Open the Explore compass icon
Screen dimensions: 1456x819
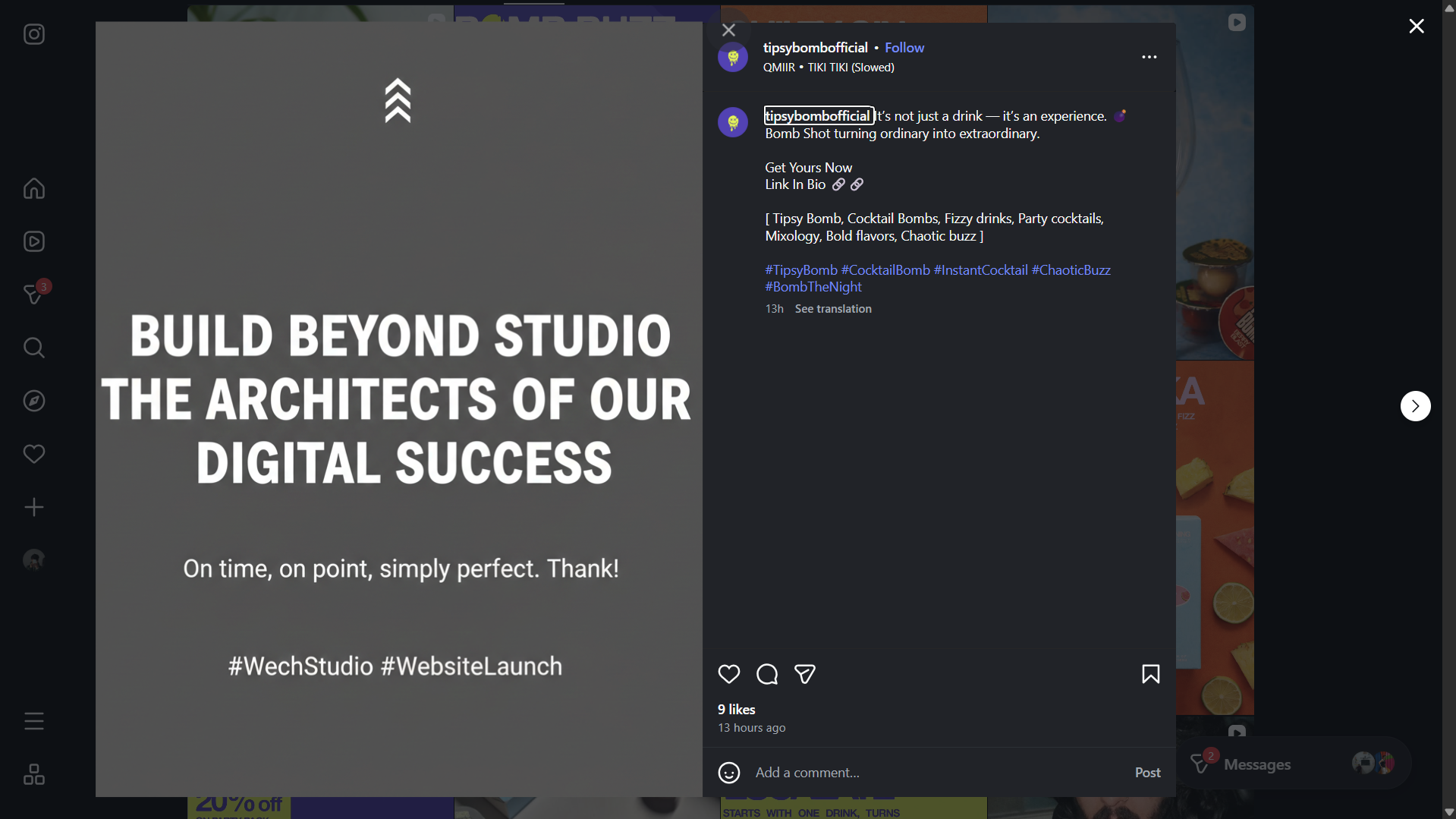click(34, 401)
